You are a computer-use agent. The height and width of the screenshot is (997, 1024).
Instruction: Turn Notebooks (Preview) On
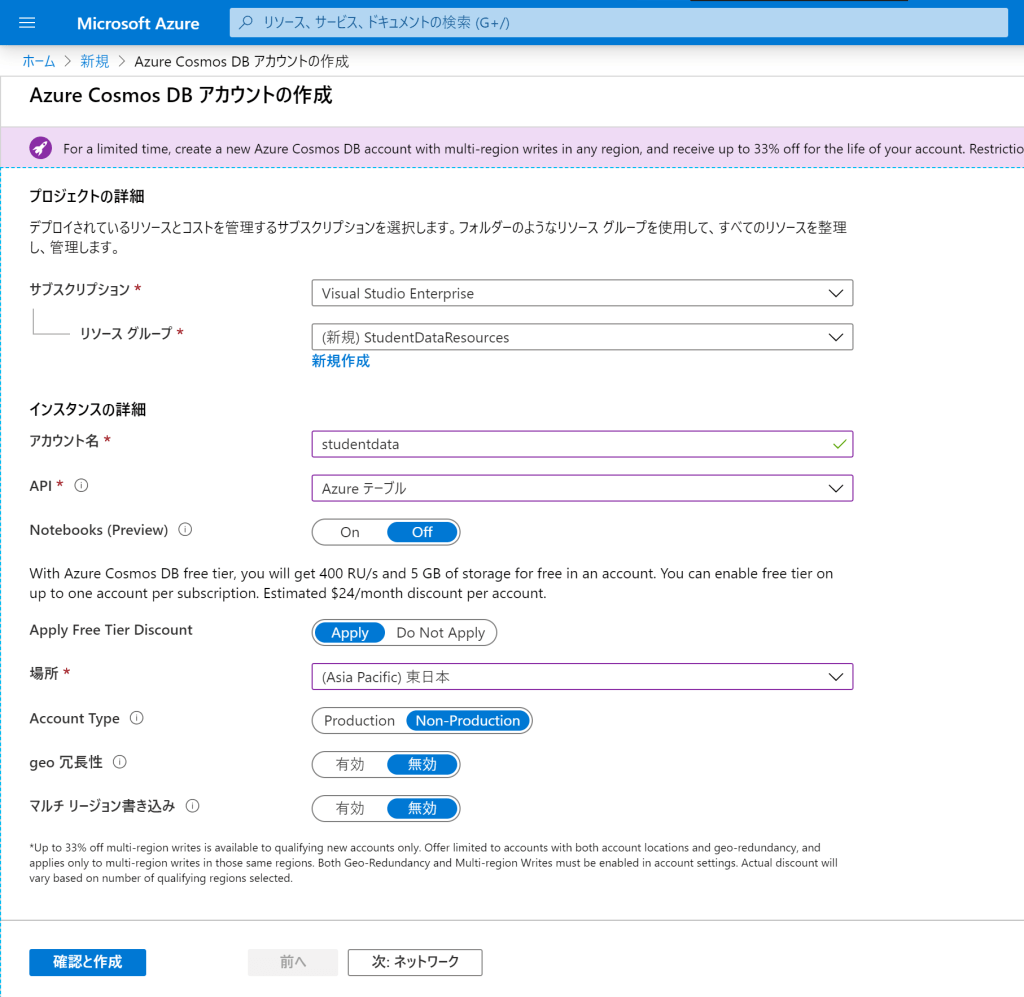click(x=350, y=532)
